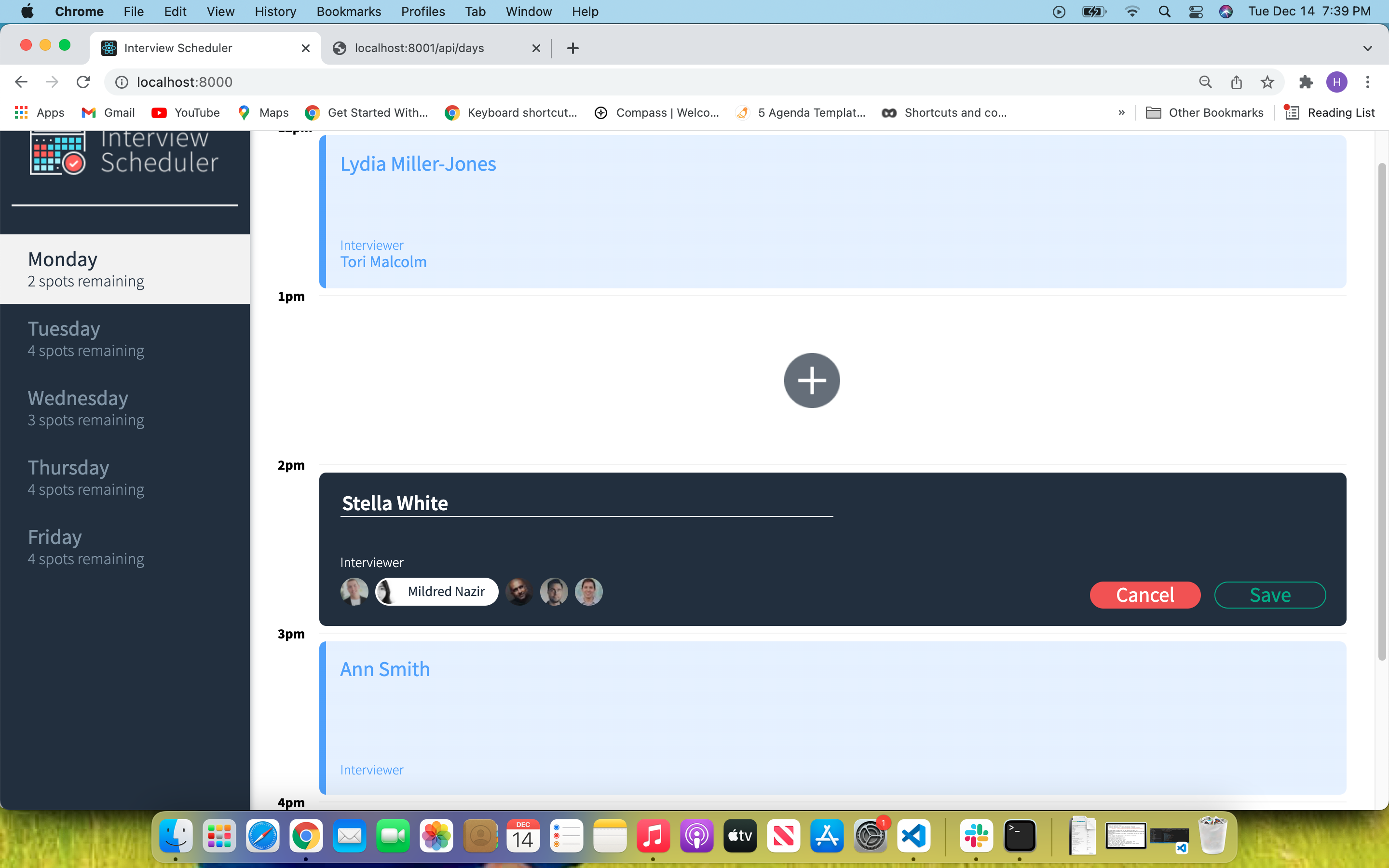
Task: Click the Stella White name input field
Action: [x=586, y=503]
